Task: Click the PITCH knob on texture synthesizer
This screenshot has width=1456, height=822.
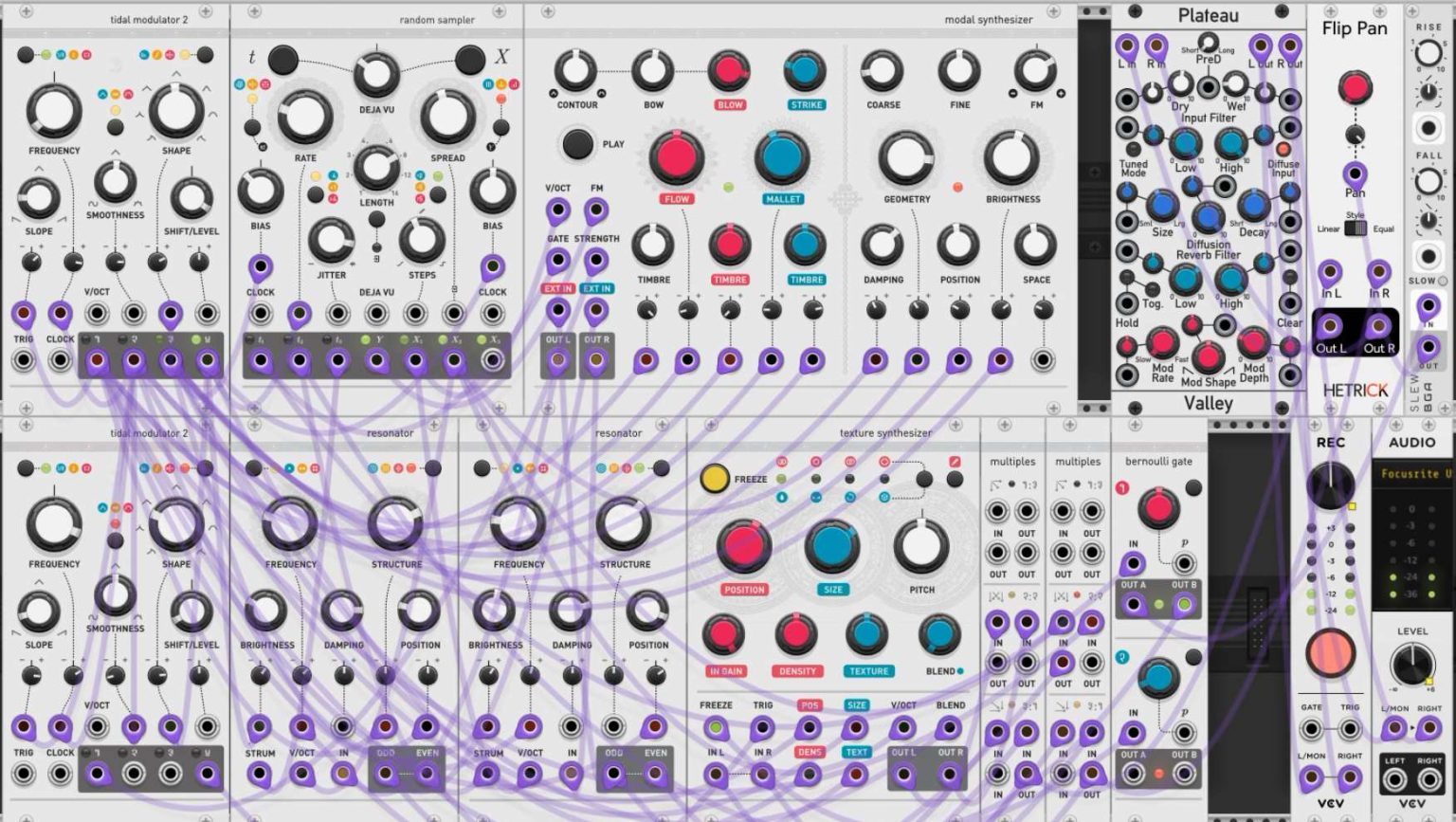Action: tap(920, 546)
